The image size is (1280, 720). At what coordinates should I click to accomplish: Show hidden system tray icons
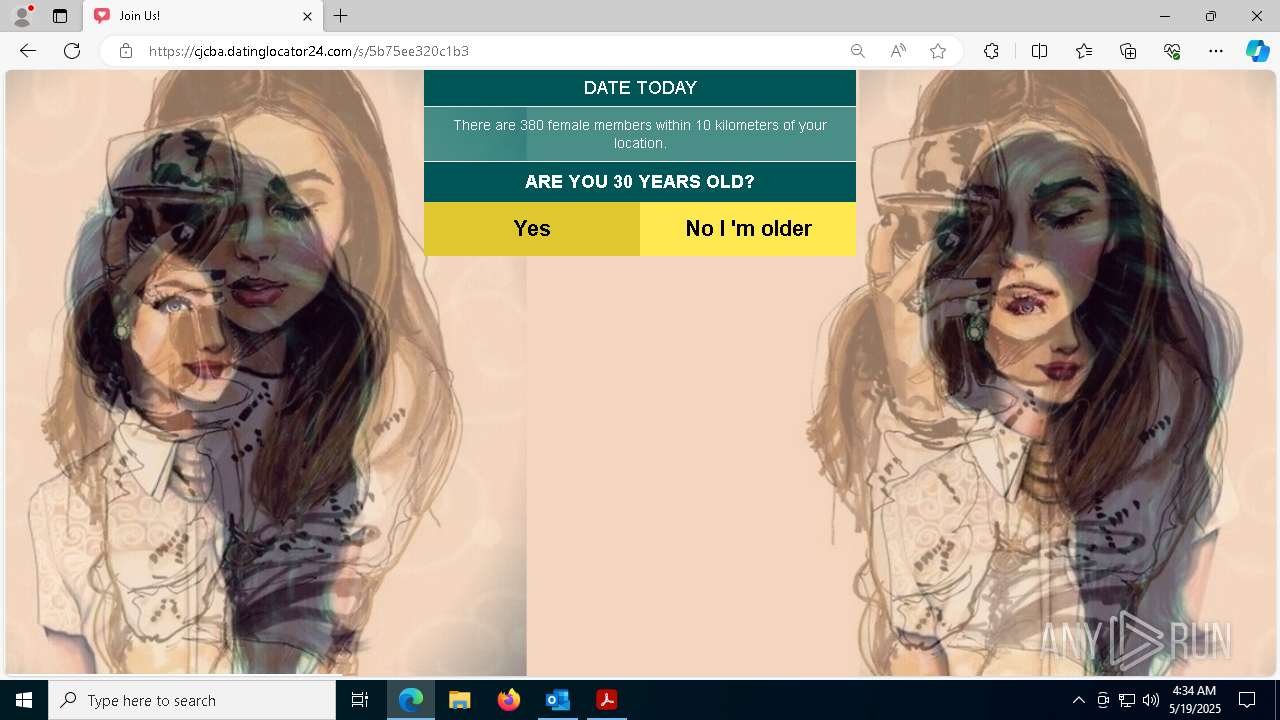[1078, 700]
